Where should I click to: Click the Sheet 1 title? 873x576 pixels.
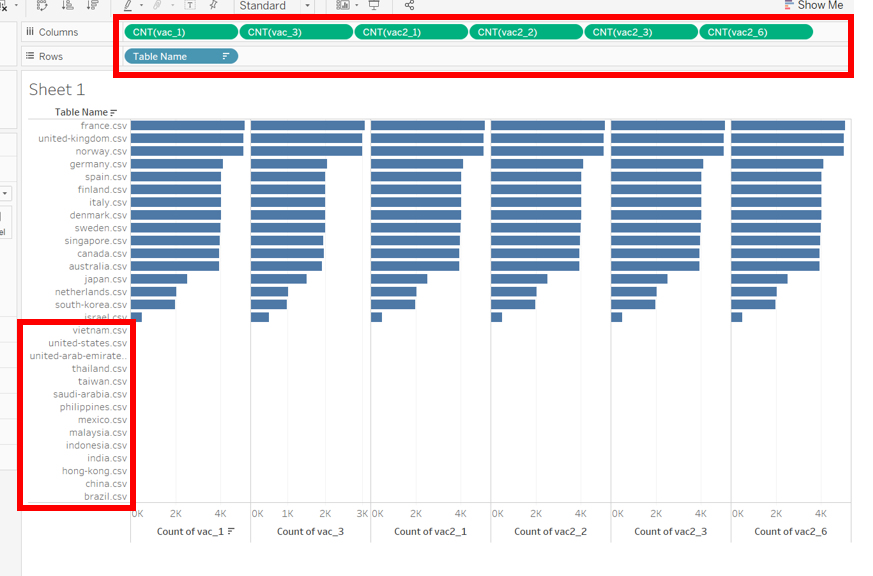57,90
